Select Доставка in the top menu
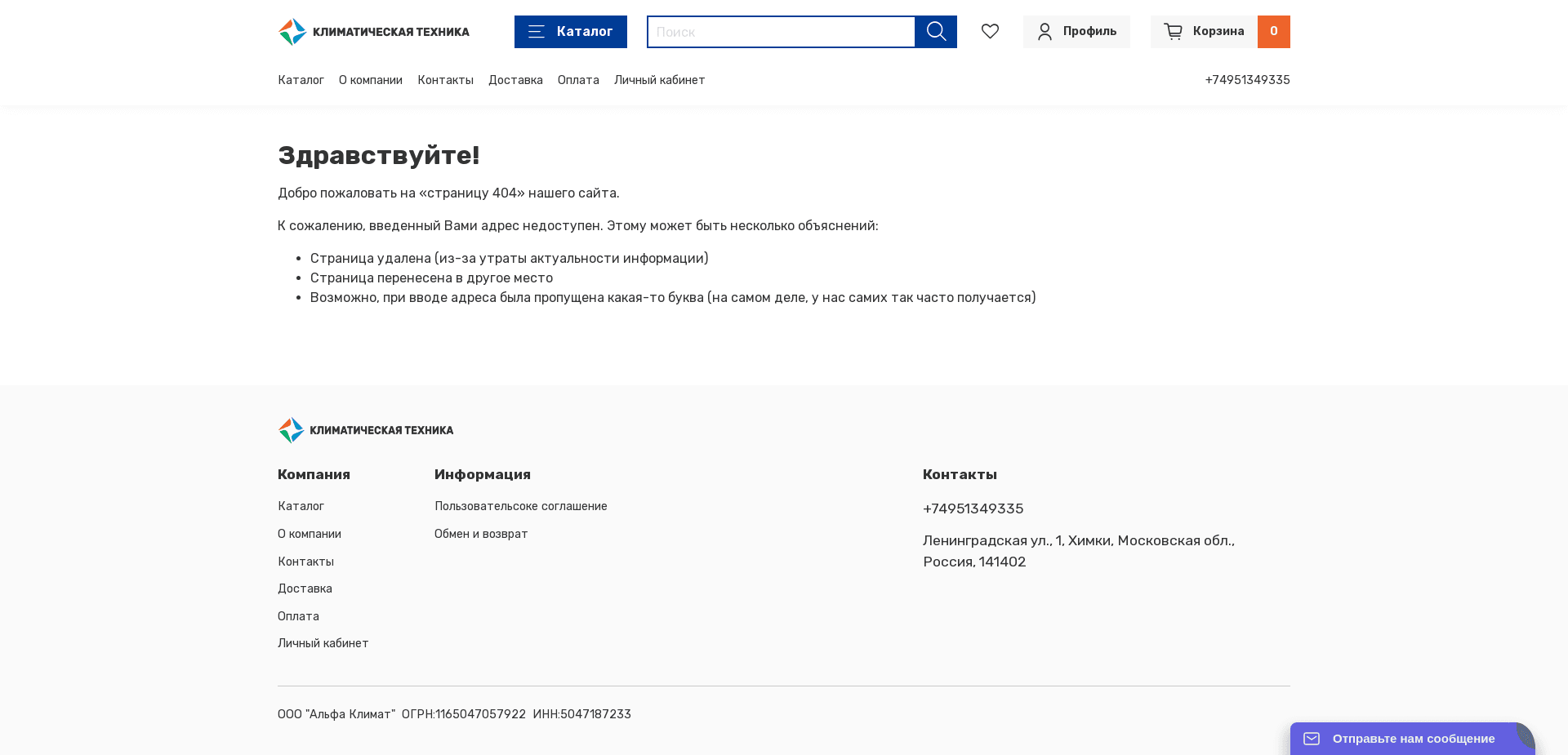The width and height of the screenshot is (1568, 755). pos(515,80)
